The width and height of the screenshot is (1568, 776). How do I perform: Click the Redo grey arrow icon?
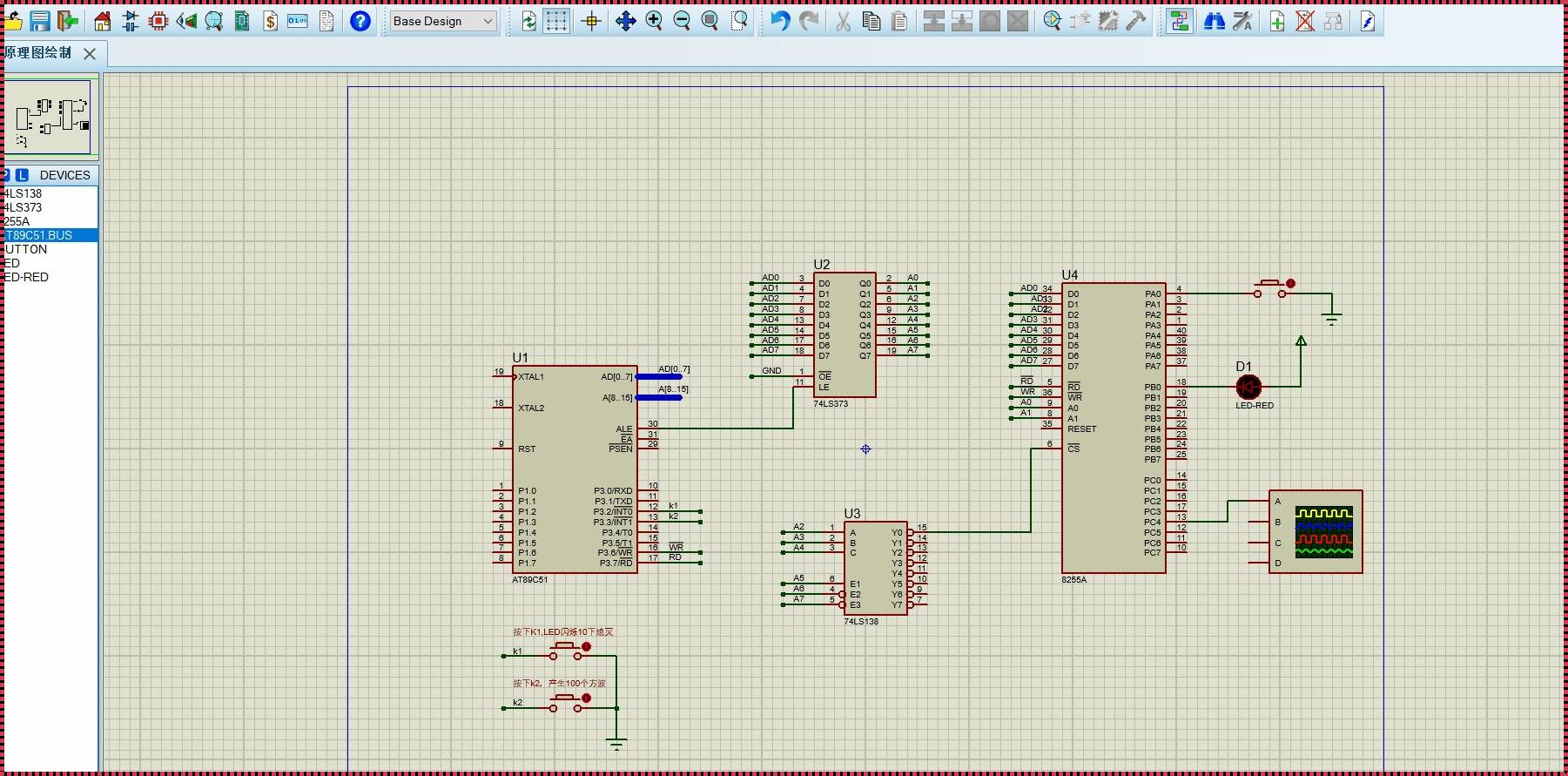[809, 21]
